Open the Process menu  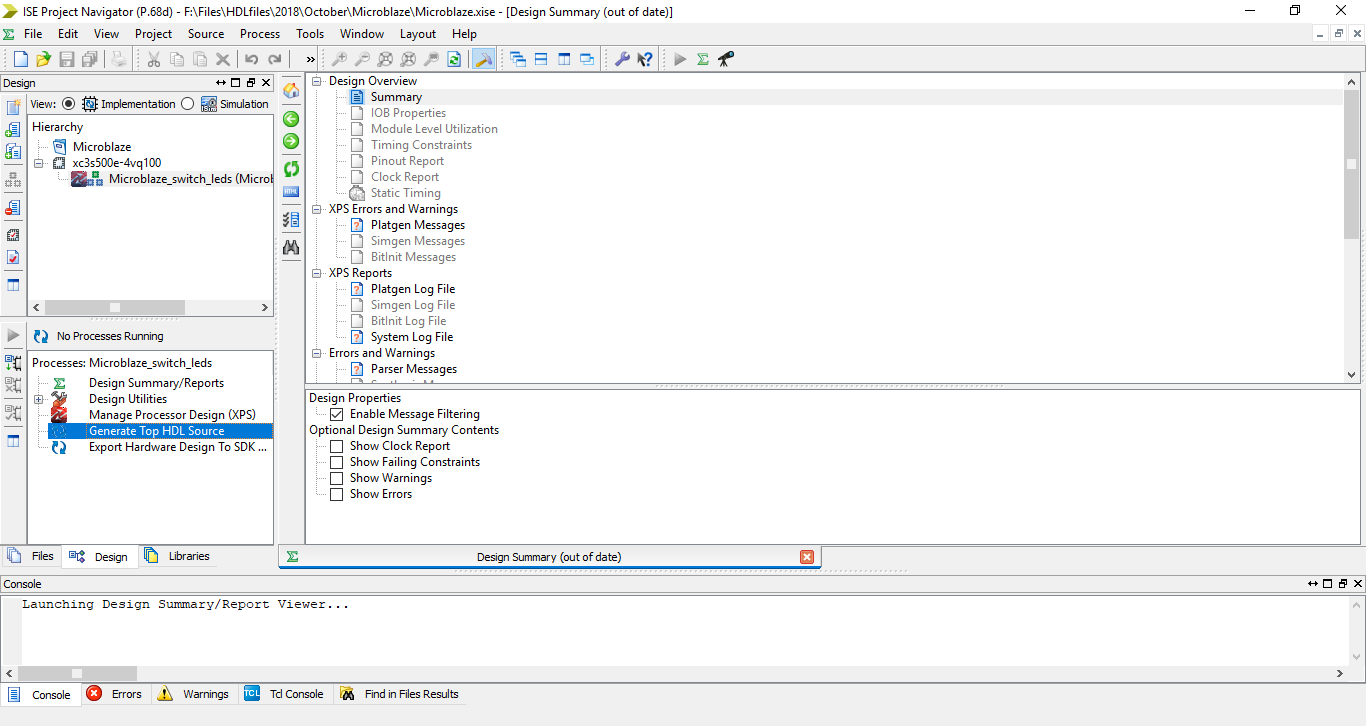pyautogui.click(x=260, y=34)
